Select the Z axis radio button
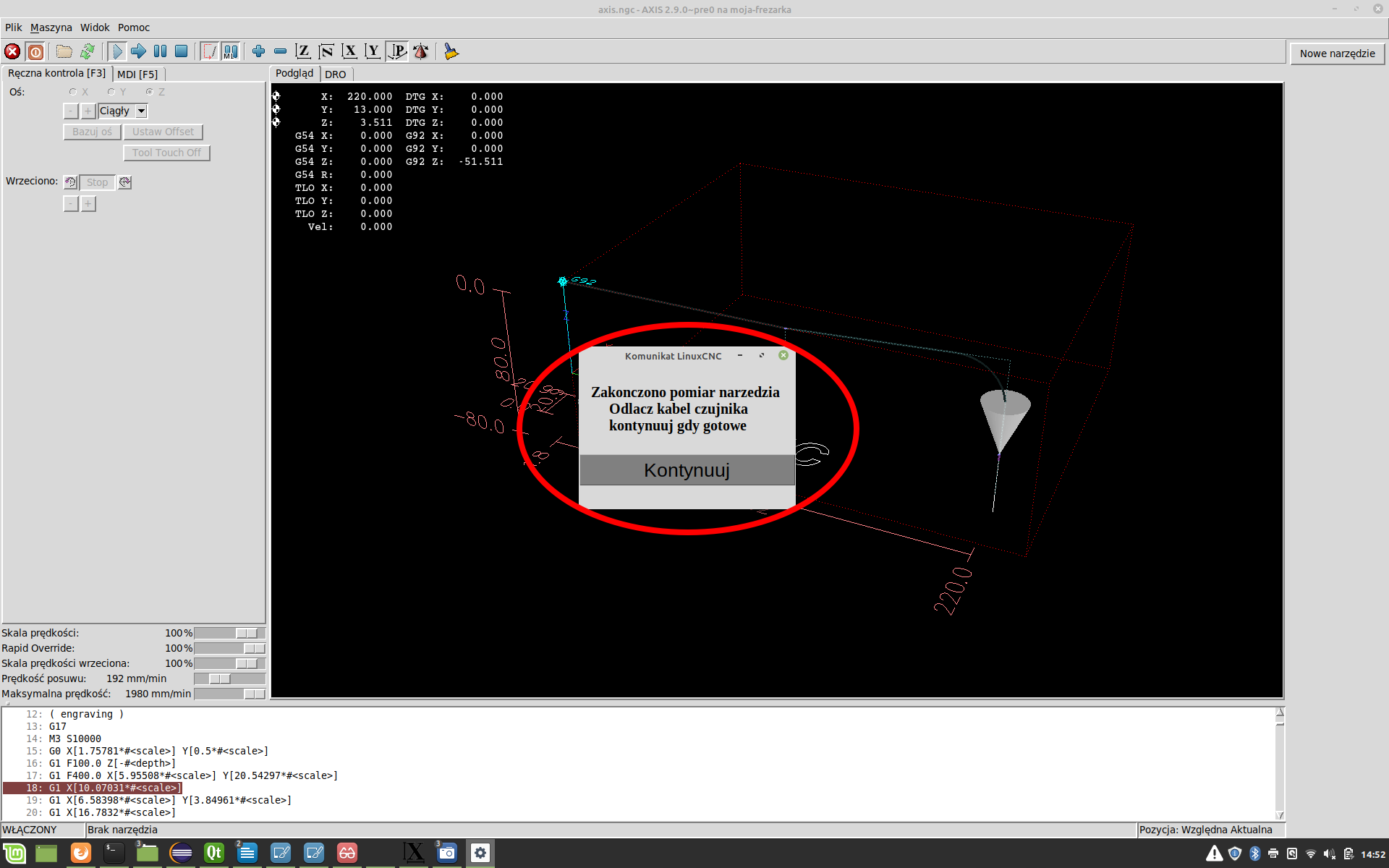The width and height of the screenshot is (1389, 868). click(x=150, y=92)
